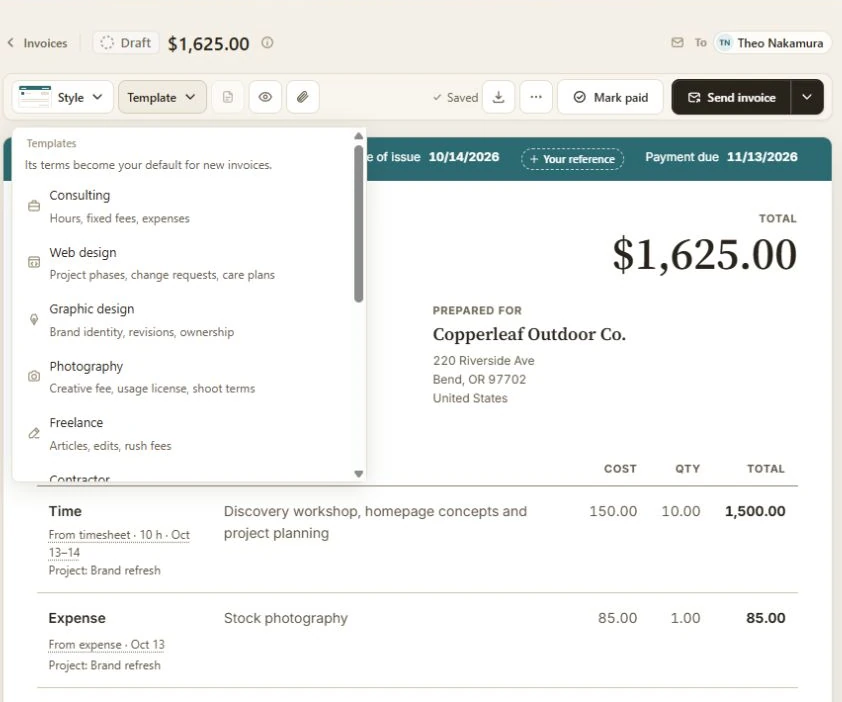Image resolution: width=842 pixels, height=702 pixels.
Task: Click the Discovery workshop description text
Action: [375, 522]
